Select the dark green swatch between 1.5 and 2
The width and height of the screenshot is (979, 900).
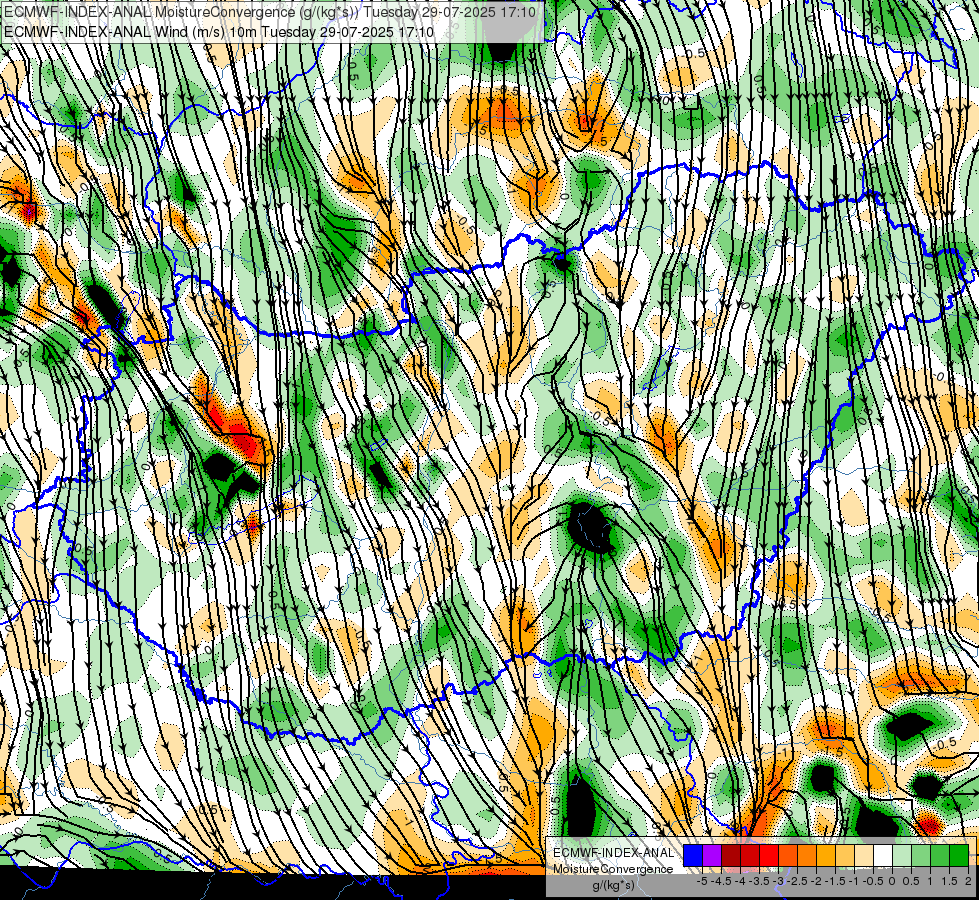(959, 855)
